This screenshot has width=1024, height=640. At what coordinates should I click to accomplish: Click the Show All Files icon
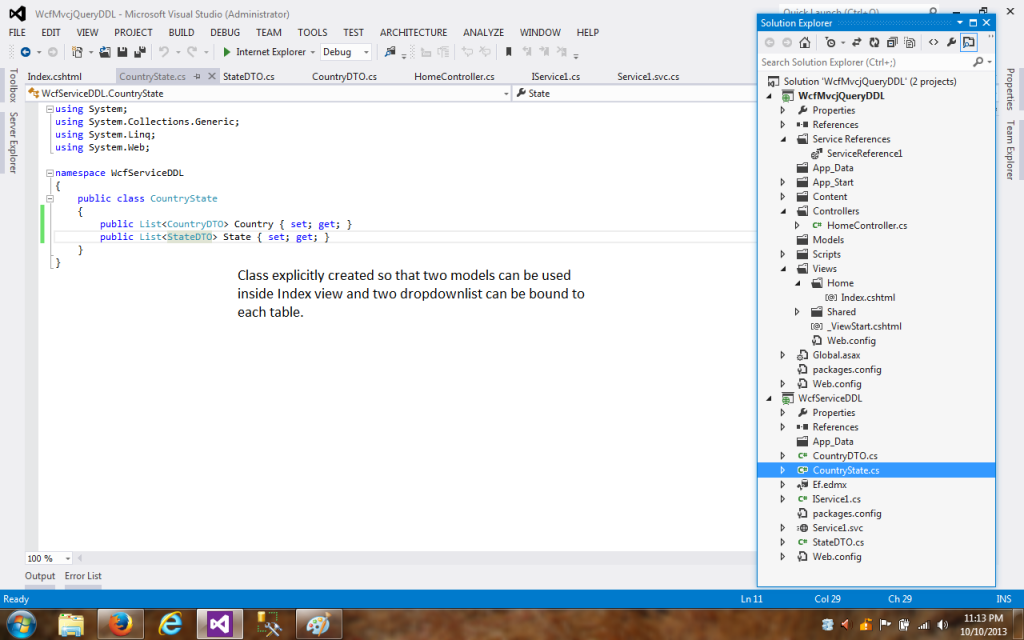[910, 42]
